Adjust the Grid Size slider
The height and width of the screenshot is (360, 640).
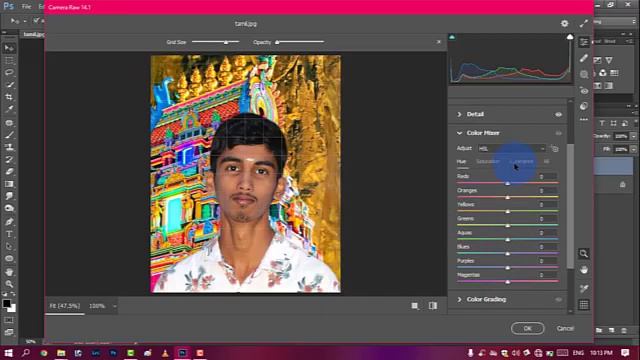[x=216, y=42]
